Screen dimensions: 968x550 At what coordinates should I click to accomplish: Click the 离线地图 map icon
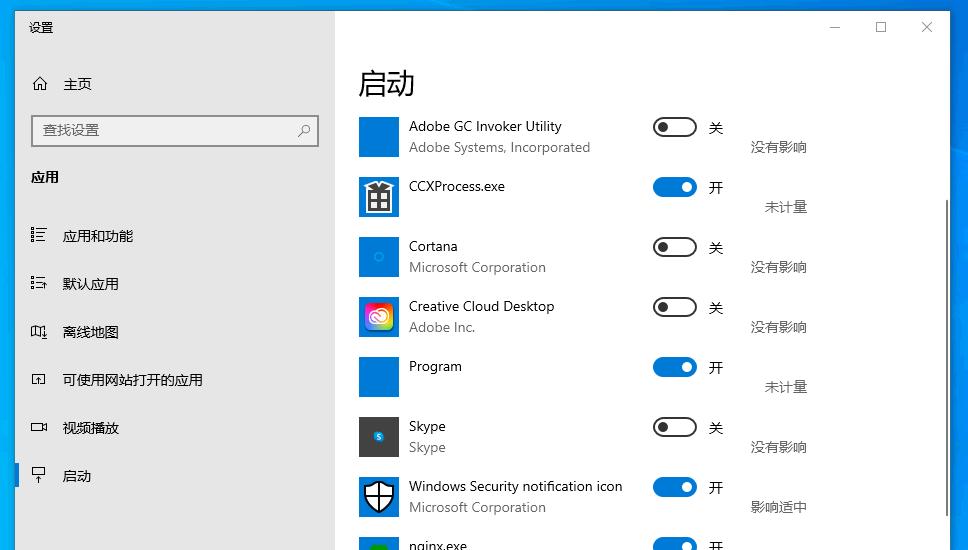38,331
